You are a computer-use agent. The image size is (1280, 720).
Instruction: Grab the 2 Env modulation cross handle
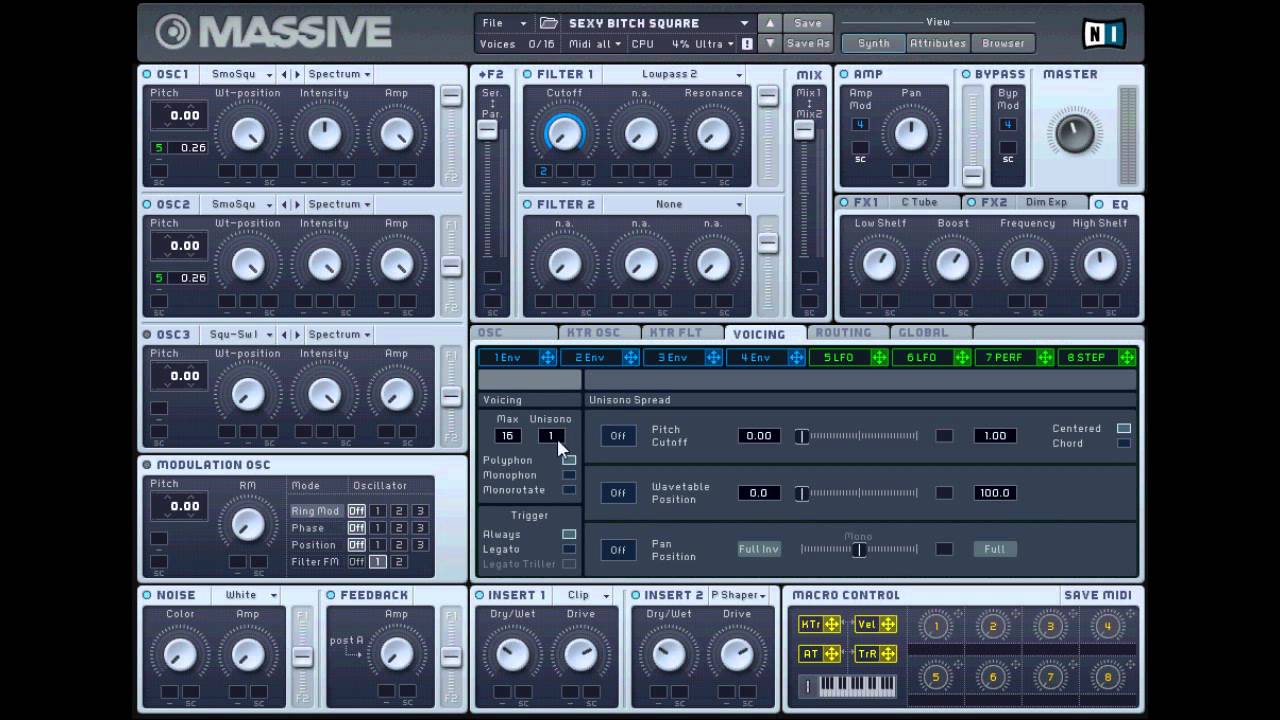point(630,358)
